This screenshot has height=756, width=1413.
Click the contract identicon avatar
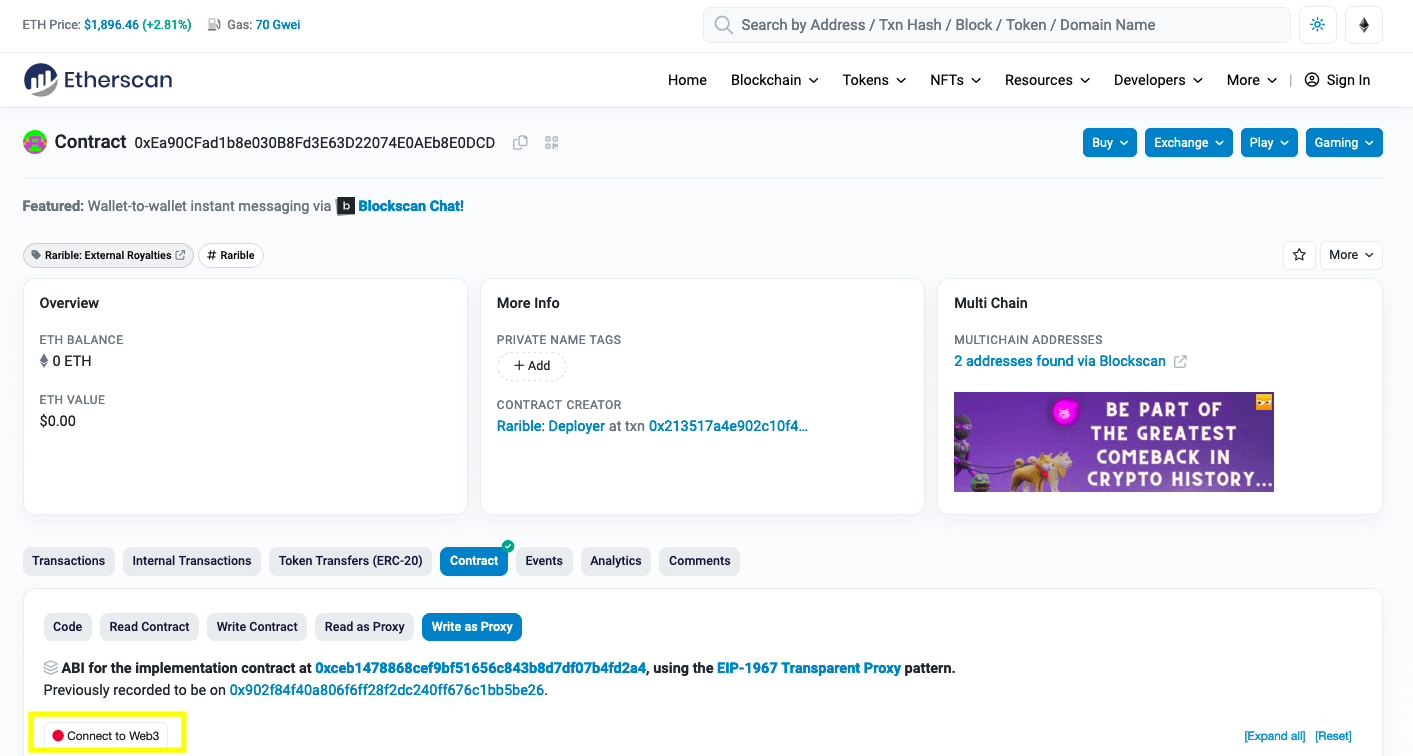[35, 142]
